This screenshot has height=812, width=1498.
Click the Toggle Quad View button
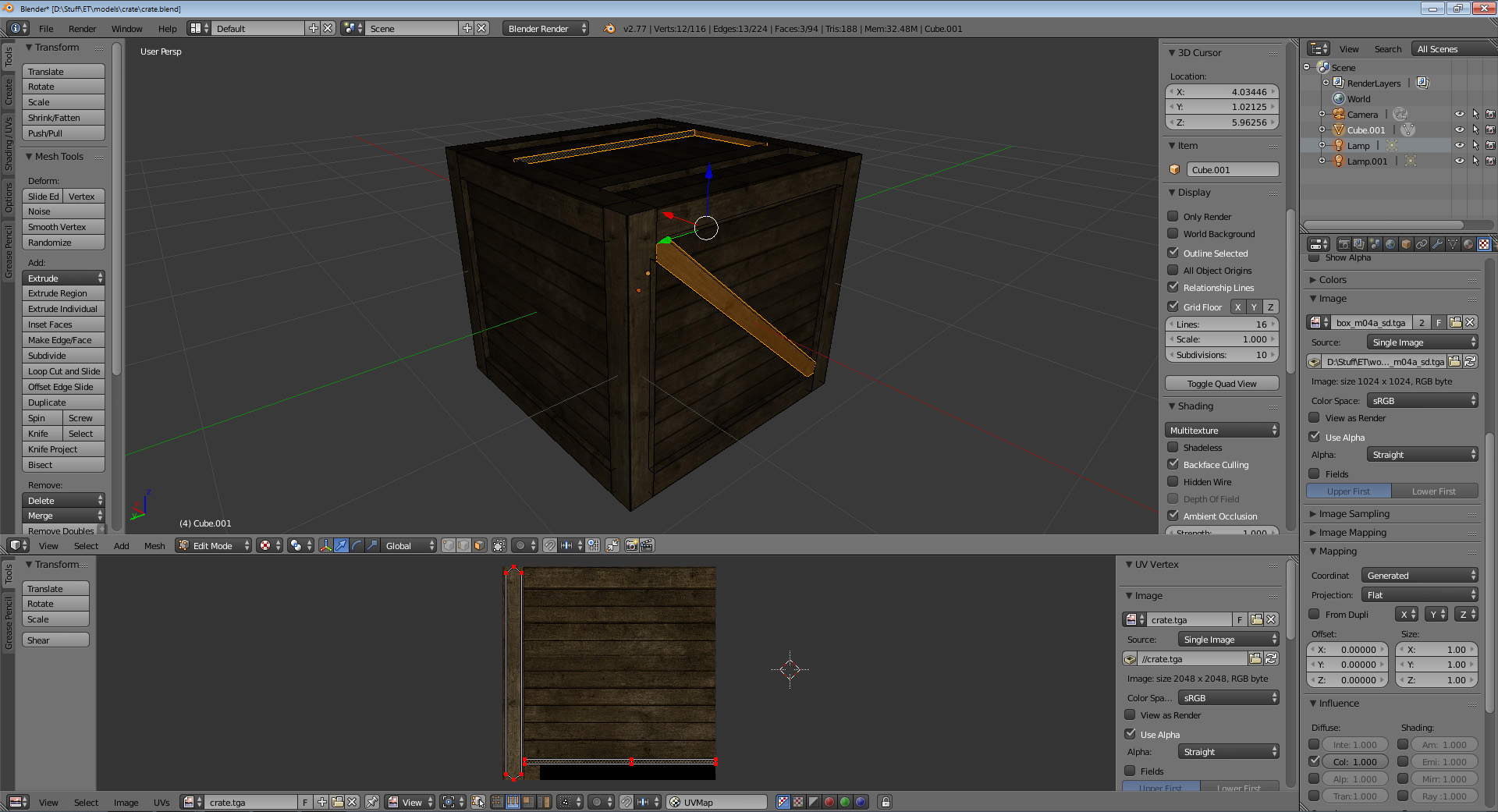tap(1222, 383)
